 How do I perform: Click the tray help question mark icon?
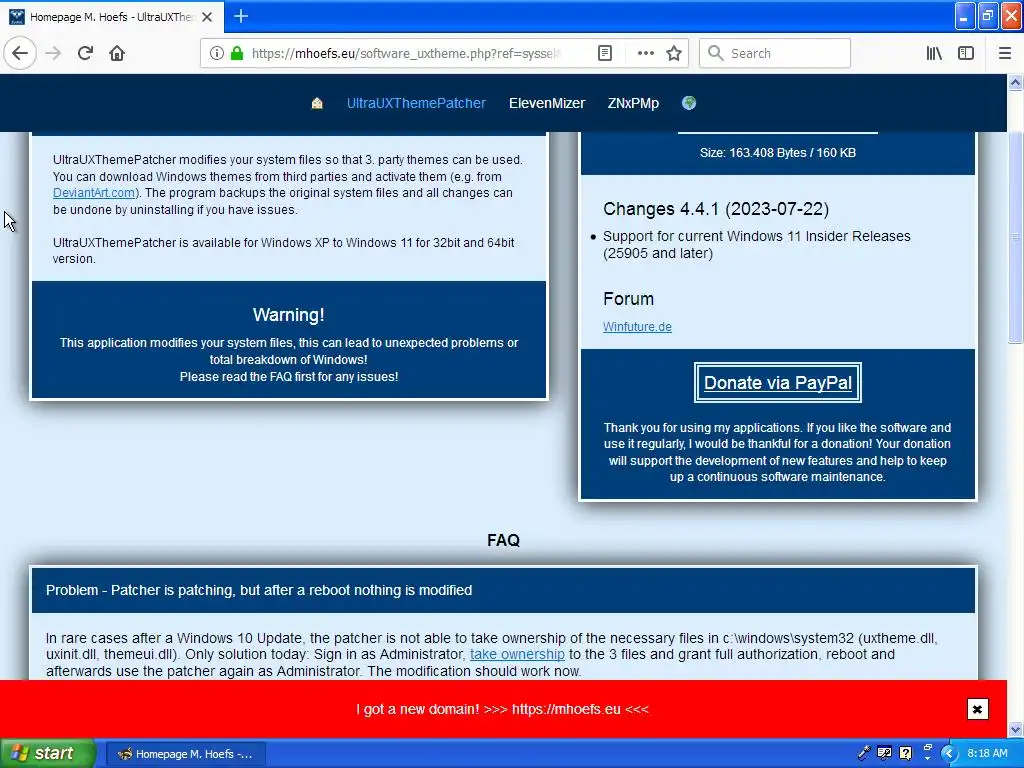(905, 753)
